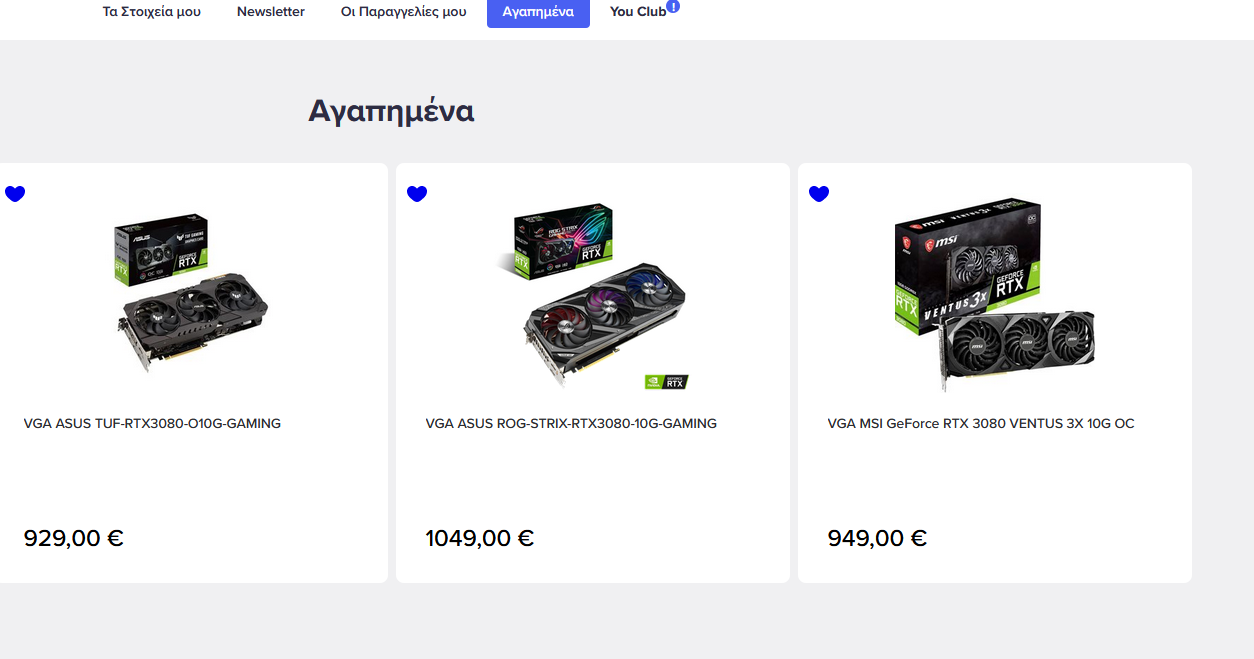Toggle favorite heart on ASUS ROG-STRIX card
Screen dimensions: 1254x659
click(x=417, y=193)
